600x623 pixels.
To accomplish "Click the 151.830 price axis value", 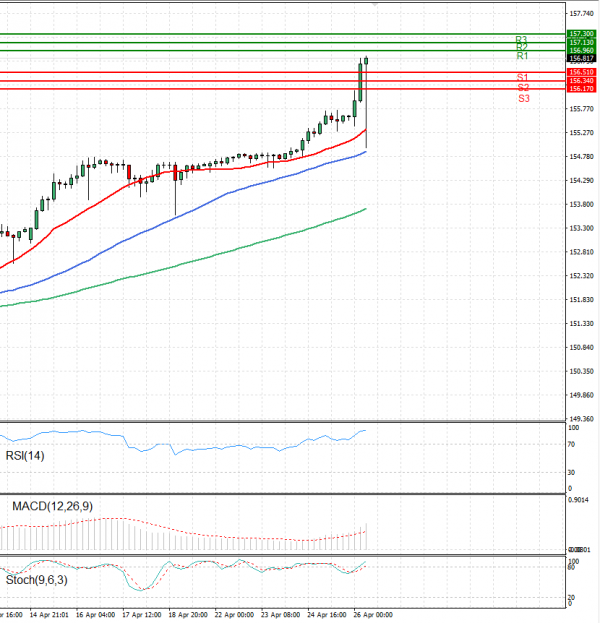I will click(581, 300).
